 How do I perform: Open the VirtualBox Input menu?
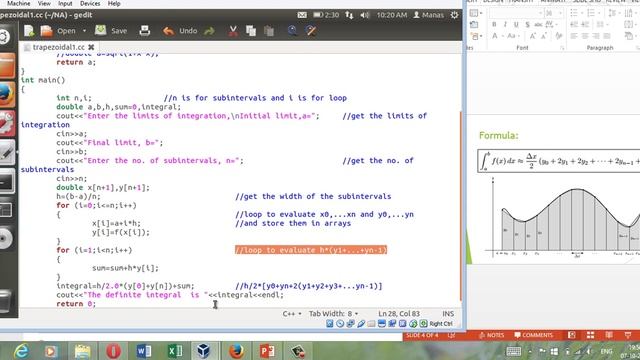pyautogui.click(x=65, y=3)
